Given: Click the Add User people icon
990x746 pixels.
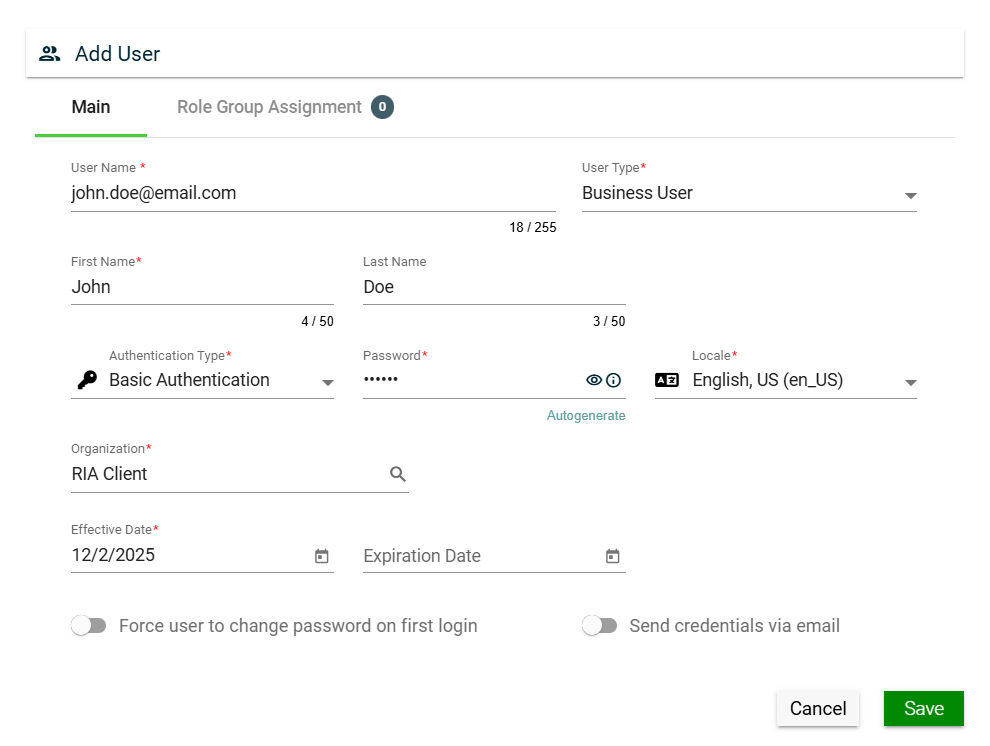Looking at the screenshot, I should (x=50, y=54).
